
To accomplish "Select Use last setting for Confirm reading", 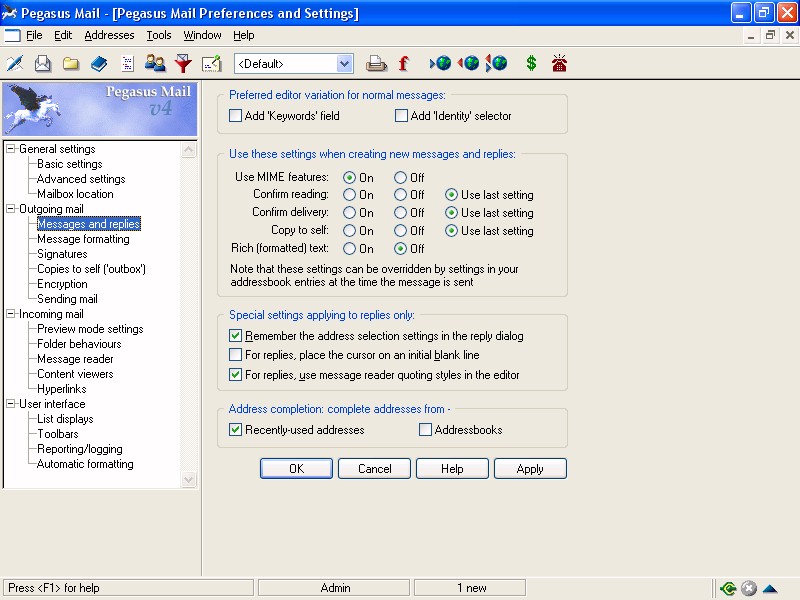I will coord(451,195).
